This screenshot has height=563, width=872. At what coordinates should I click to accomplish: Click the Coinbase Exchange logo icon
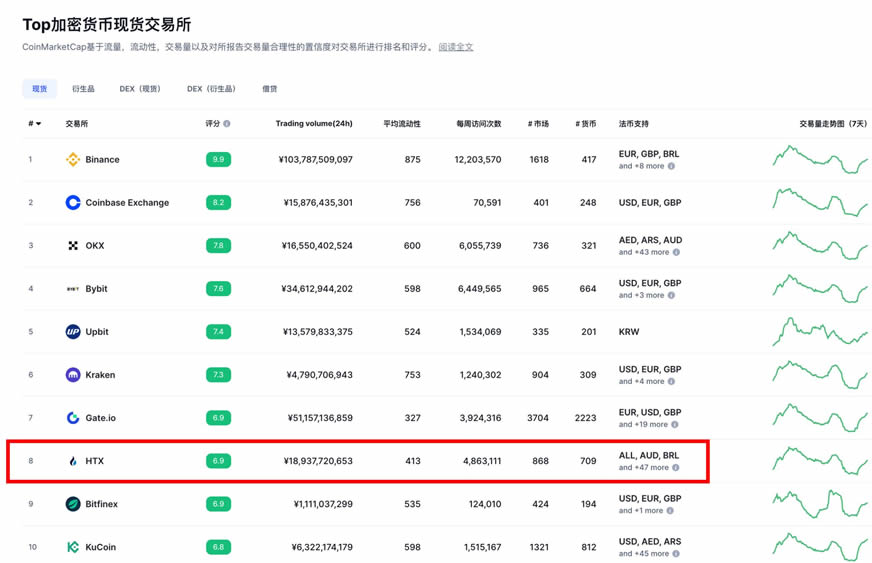pyautogui.click(x=73, y=203)
